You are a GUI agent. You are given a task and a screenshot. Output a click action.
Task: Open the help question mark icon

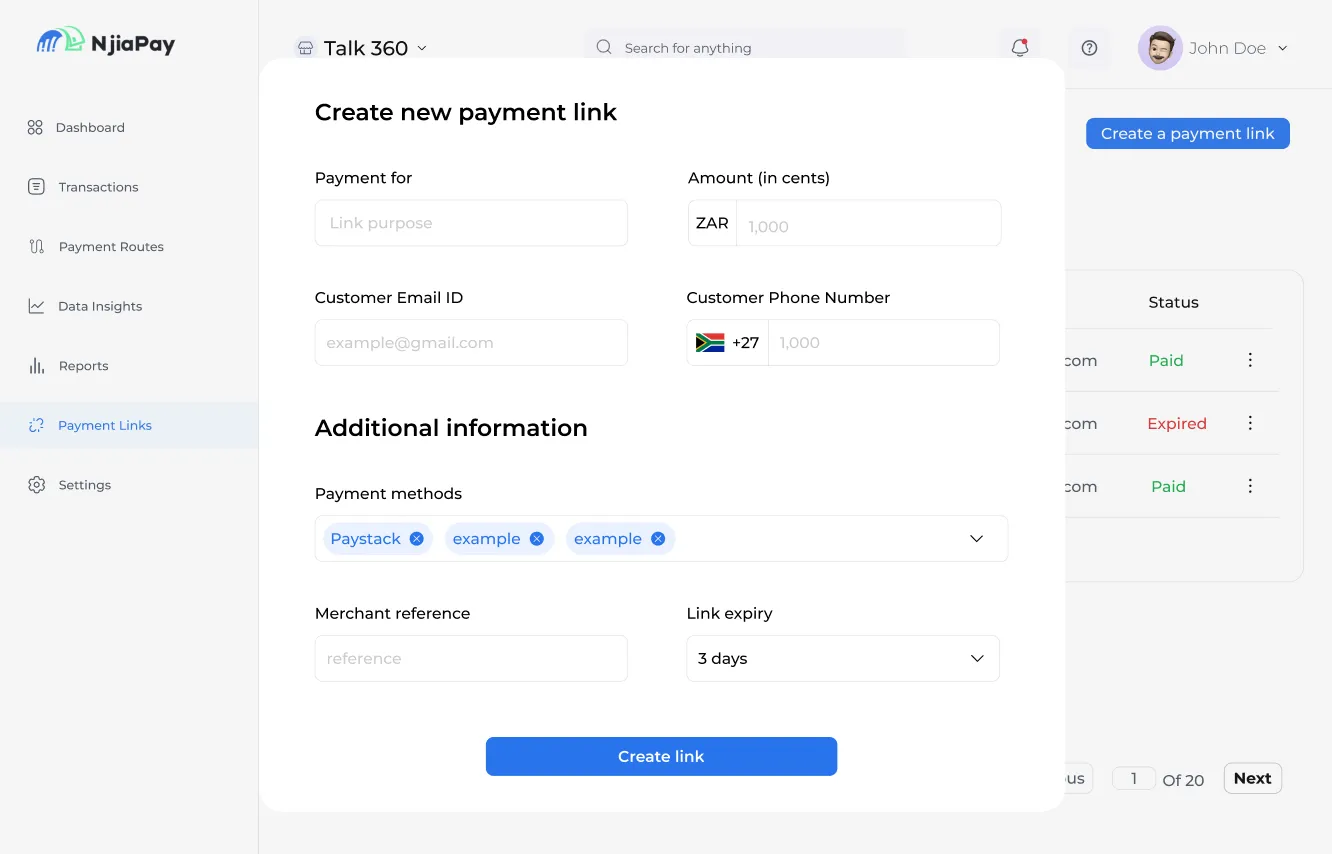(x=1089, y=48)
